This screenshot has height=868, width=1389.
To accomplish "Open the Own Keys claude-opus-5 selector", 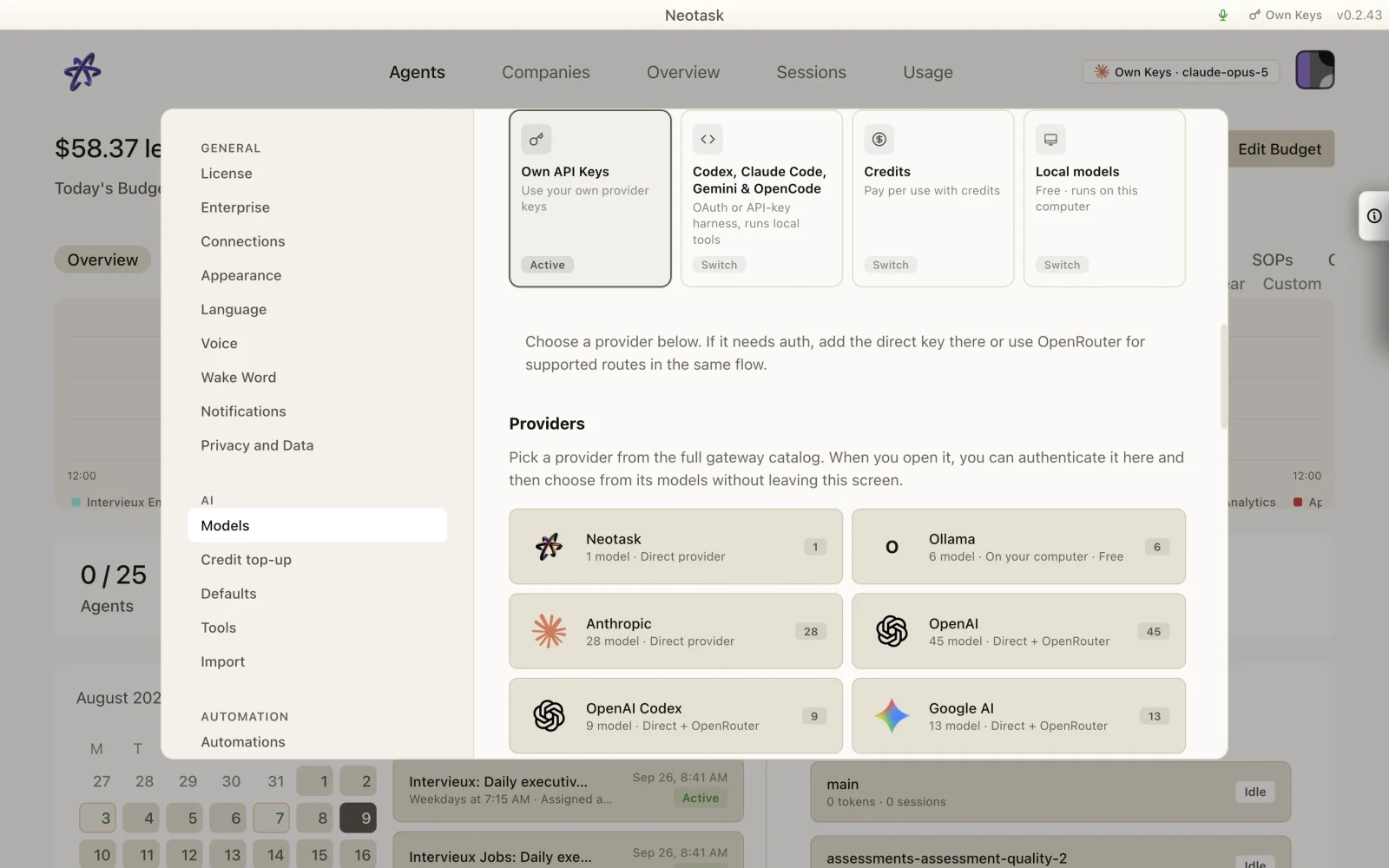I will click(x=1181, y=72).
